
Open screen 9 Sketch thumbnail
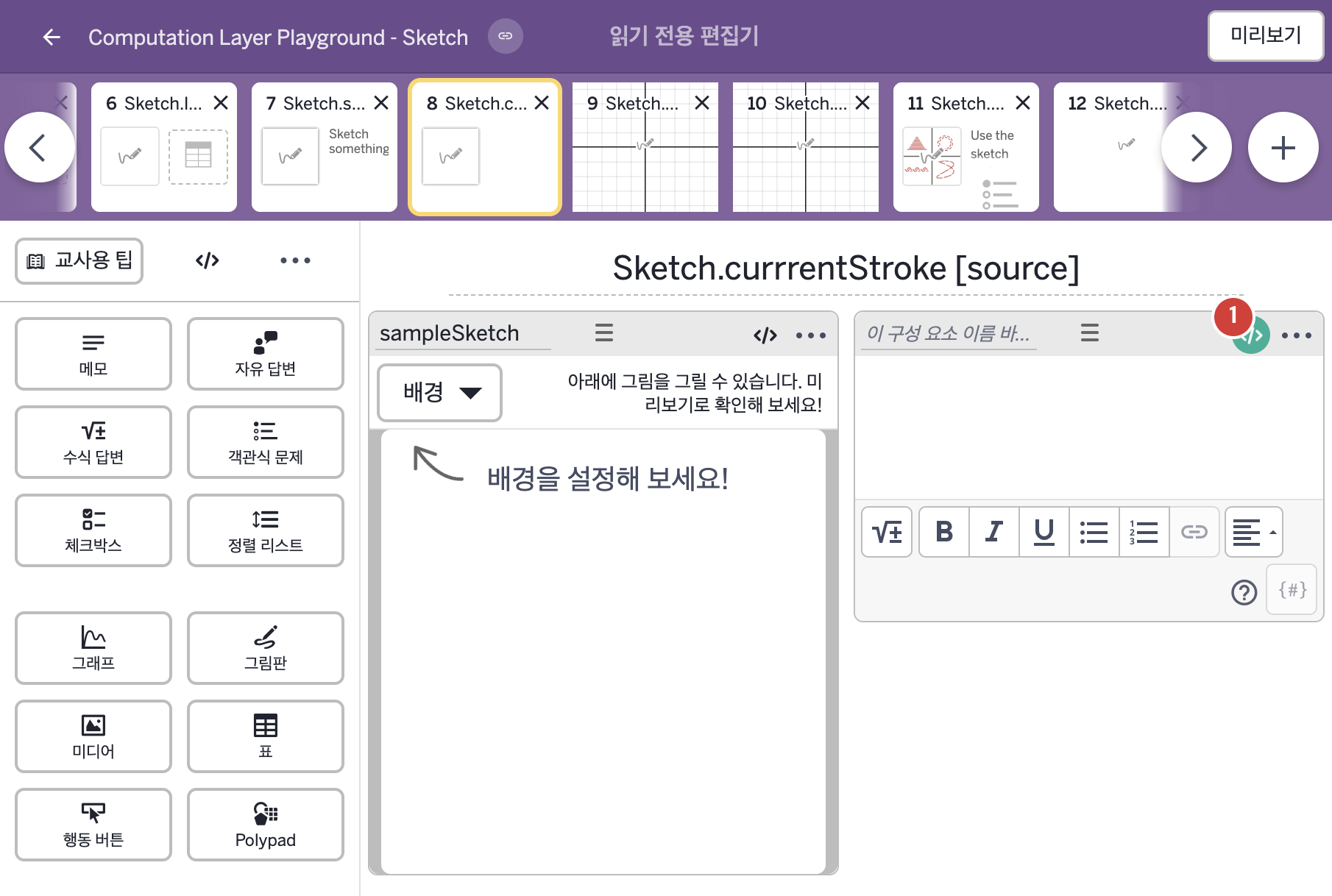645,147
